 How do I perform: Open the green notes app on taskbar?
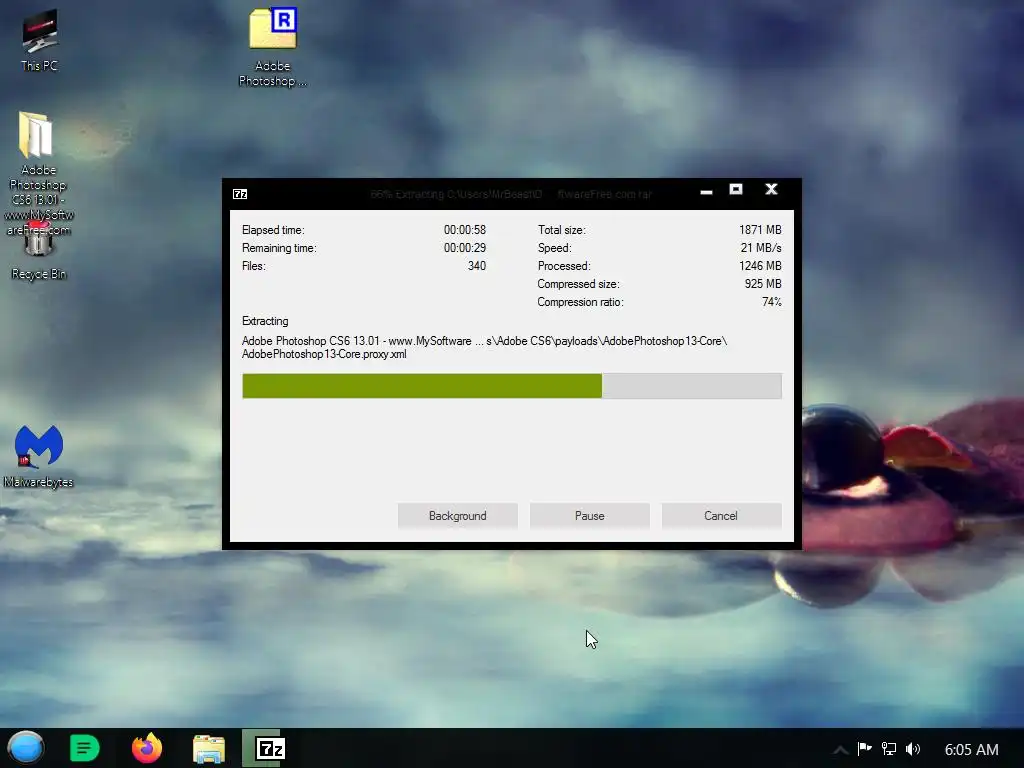[84, 748]
